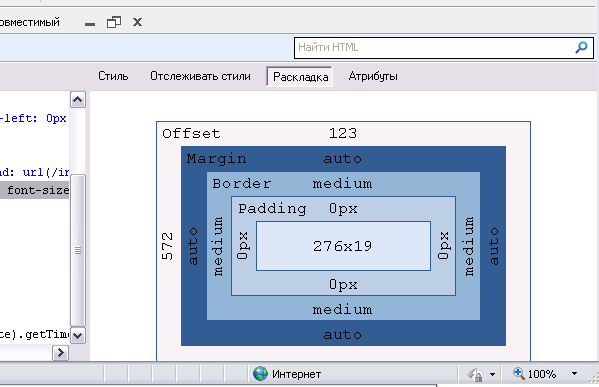Click the 276x19 content size value
599x387 pixels.
343,246
